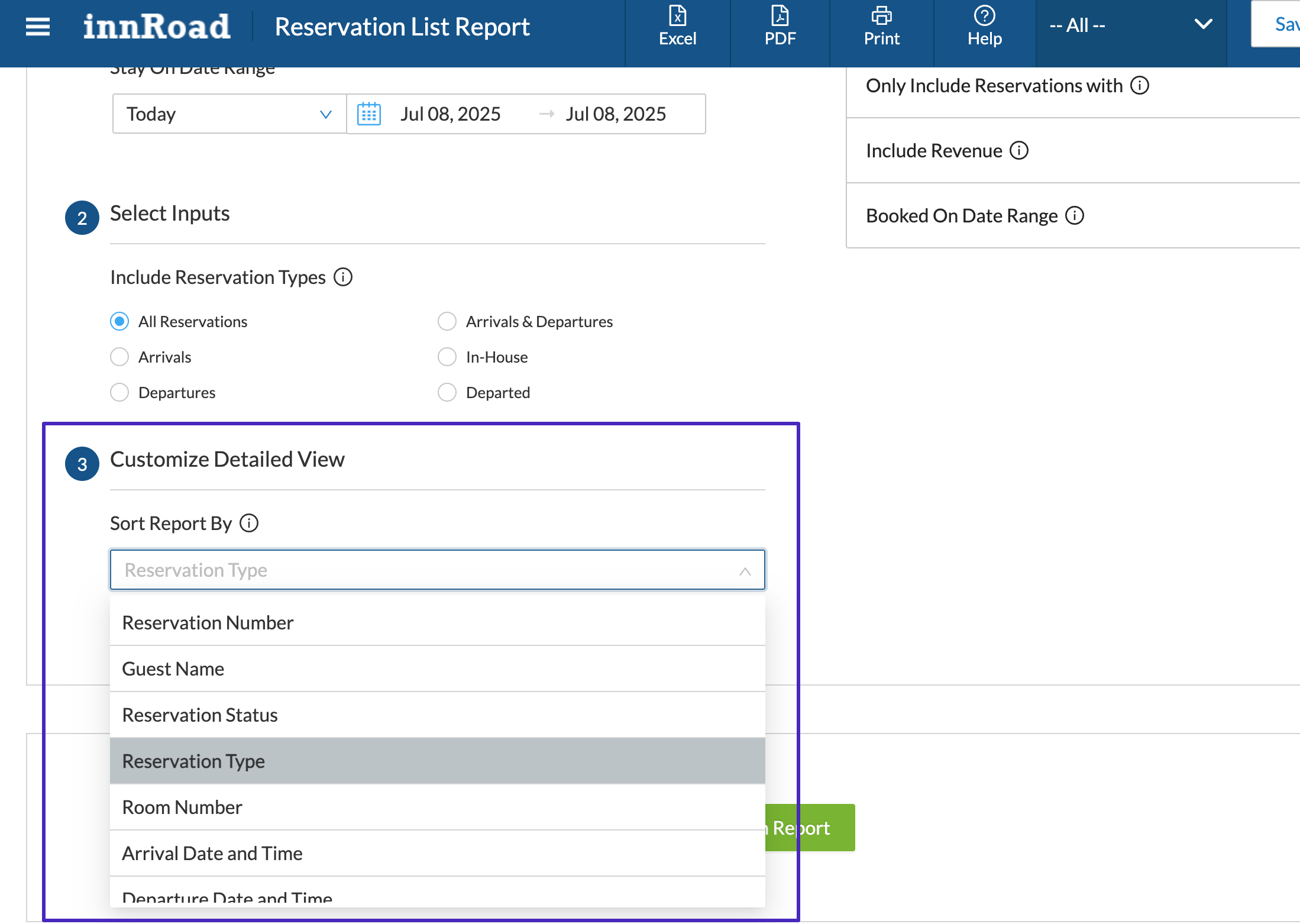Export report as PDF

click(x=780, y=27)
